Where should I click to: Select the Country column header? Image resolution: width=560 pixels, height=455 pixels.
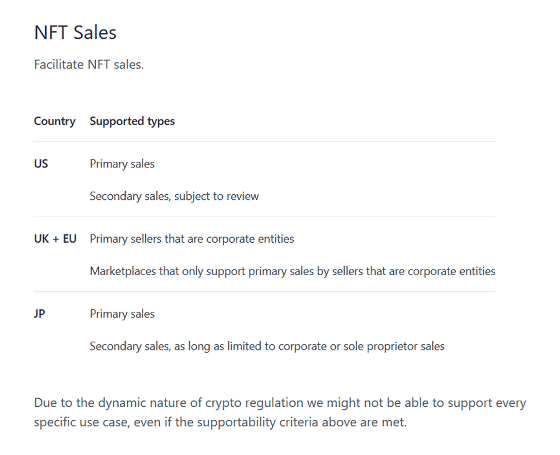(x=55, y=121)
